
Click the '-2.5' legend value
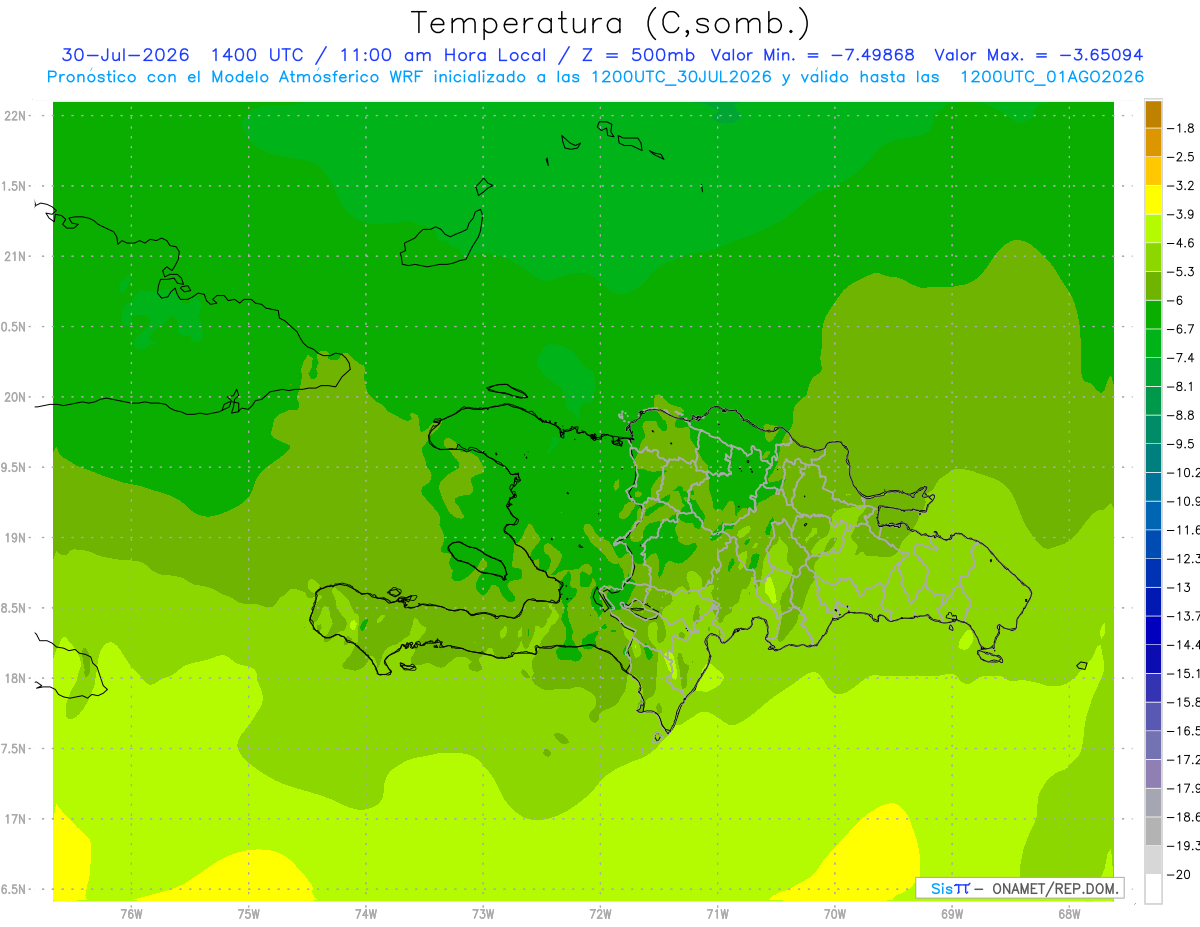coord(1181,157)
